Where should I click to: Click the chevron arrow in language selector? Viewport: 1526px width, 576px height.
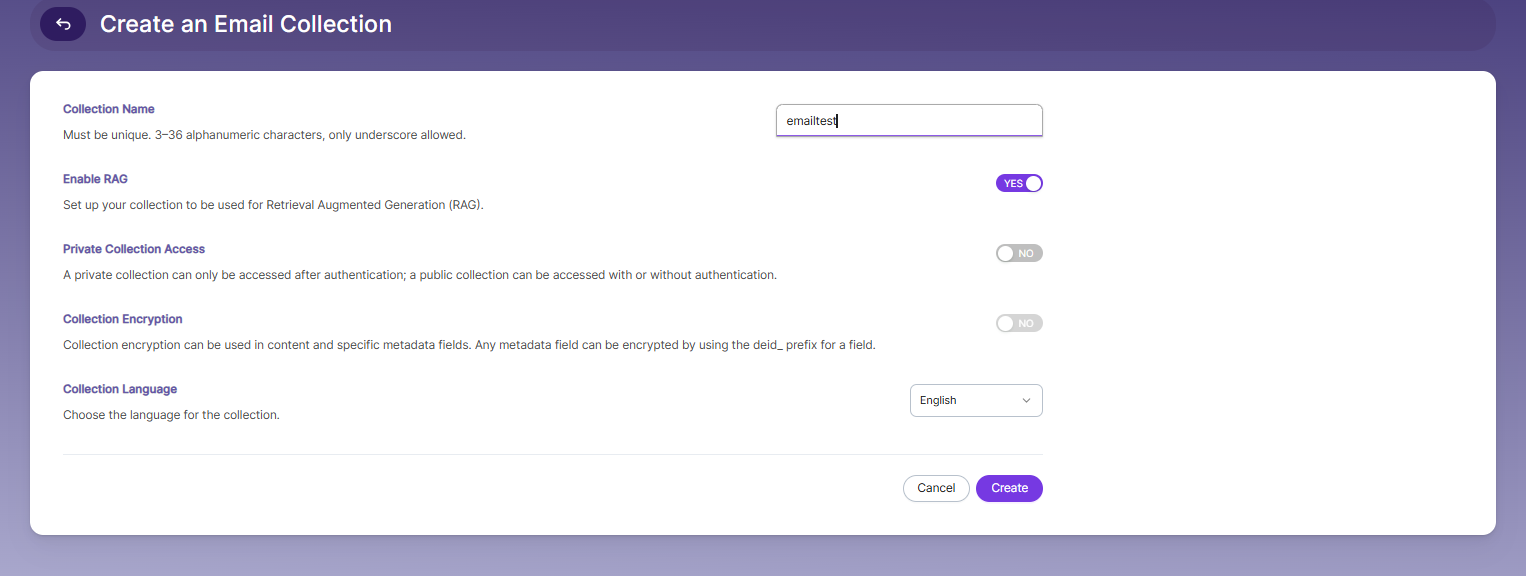point(1026,401)
